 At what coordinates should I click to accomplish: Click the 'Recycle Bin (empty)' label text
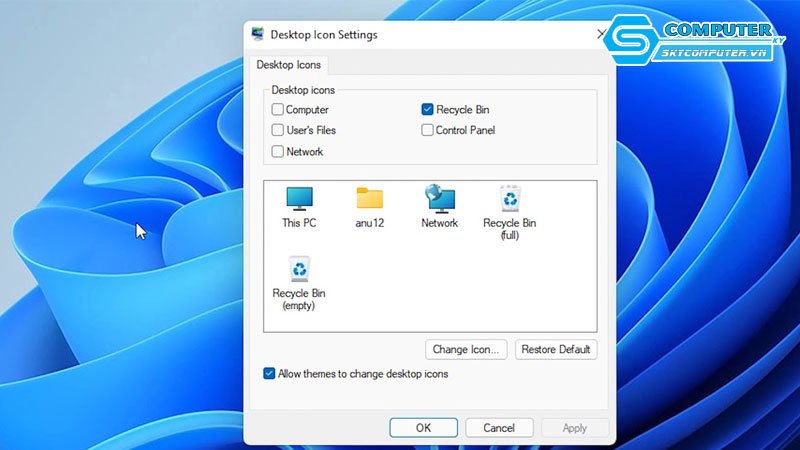[299, 299]
